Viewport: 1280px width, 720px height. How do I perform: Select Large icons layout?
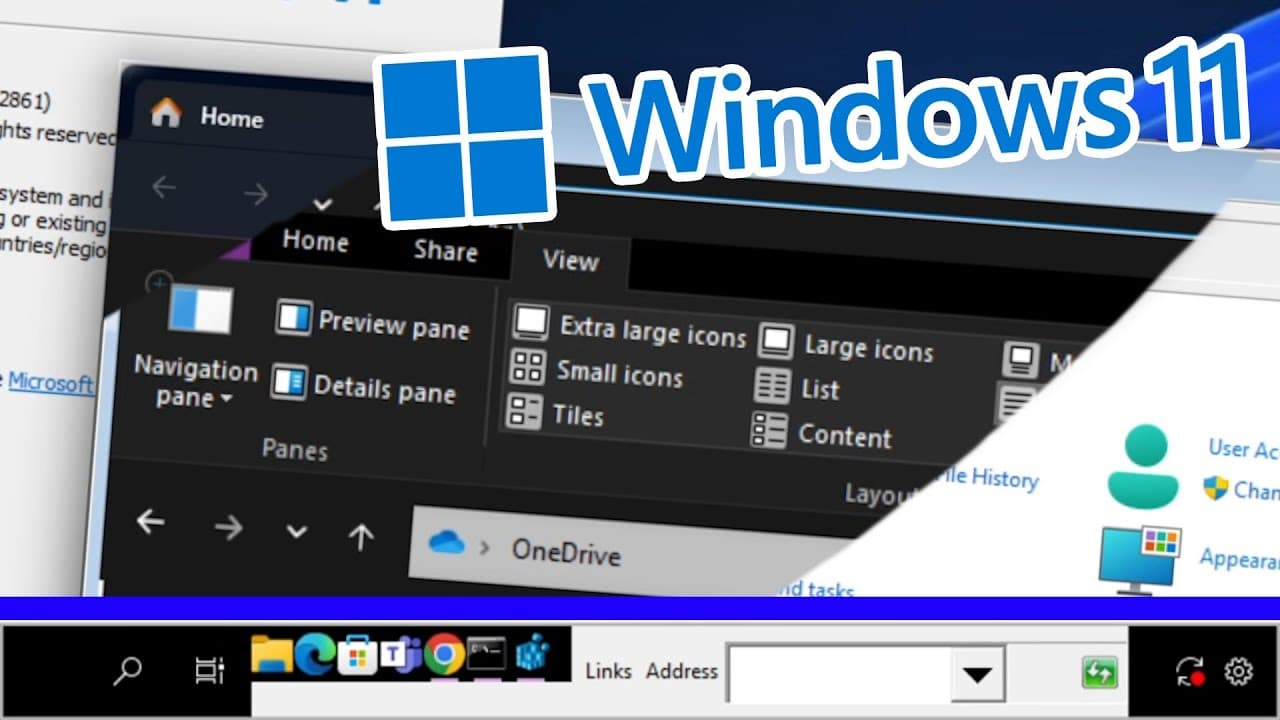point(845,344)
